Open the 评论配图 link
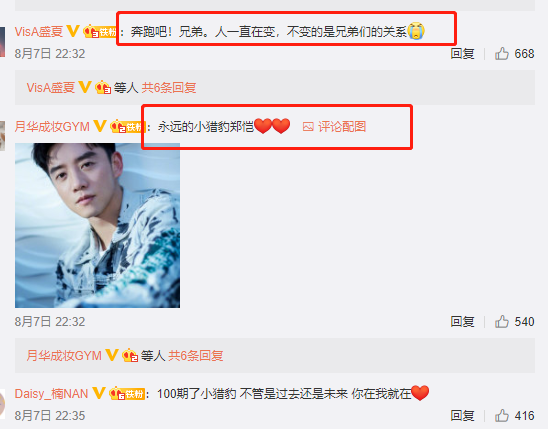The image size is (548, 429). tap(342, 126)
